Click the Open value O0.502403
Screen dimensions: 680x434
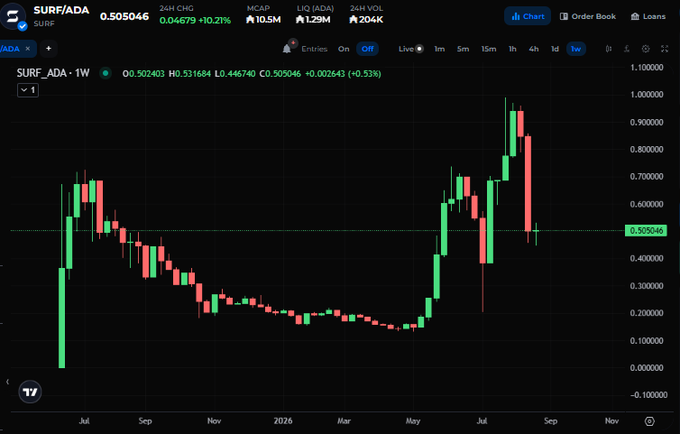pyautogui.click(x=144, y=74)
